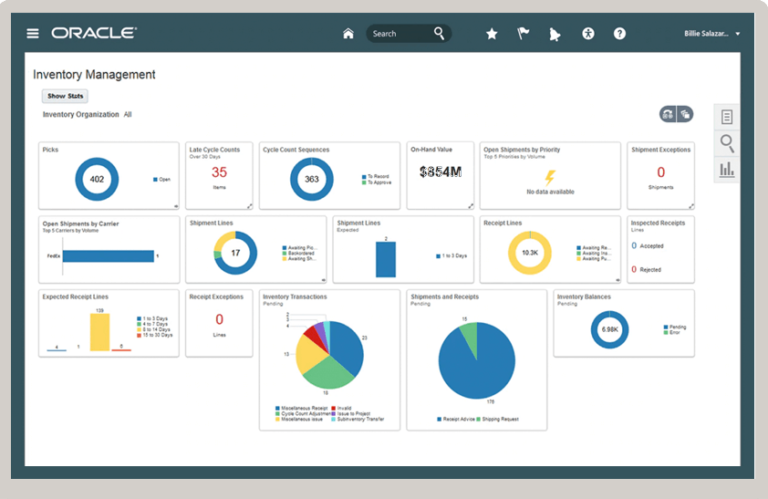Viewport: 768px width, 499px height.
Task: Click the Rejected inspected receipts count
Action: tap(634, 269)
